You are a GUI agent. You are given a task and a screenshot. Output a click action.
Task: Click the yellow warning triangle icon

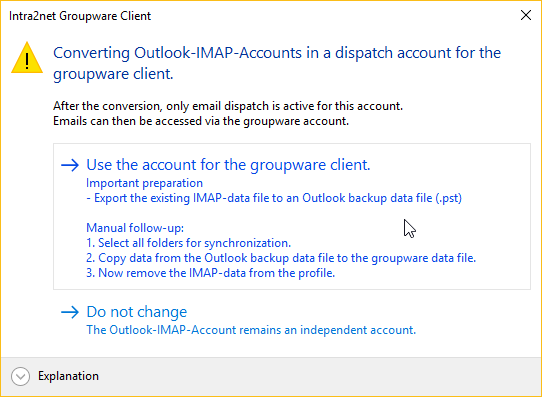(27, 58)
